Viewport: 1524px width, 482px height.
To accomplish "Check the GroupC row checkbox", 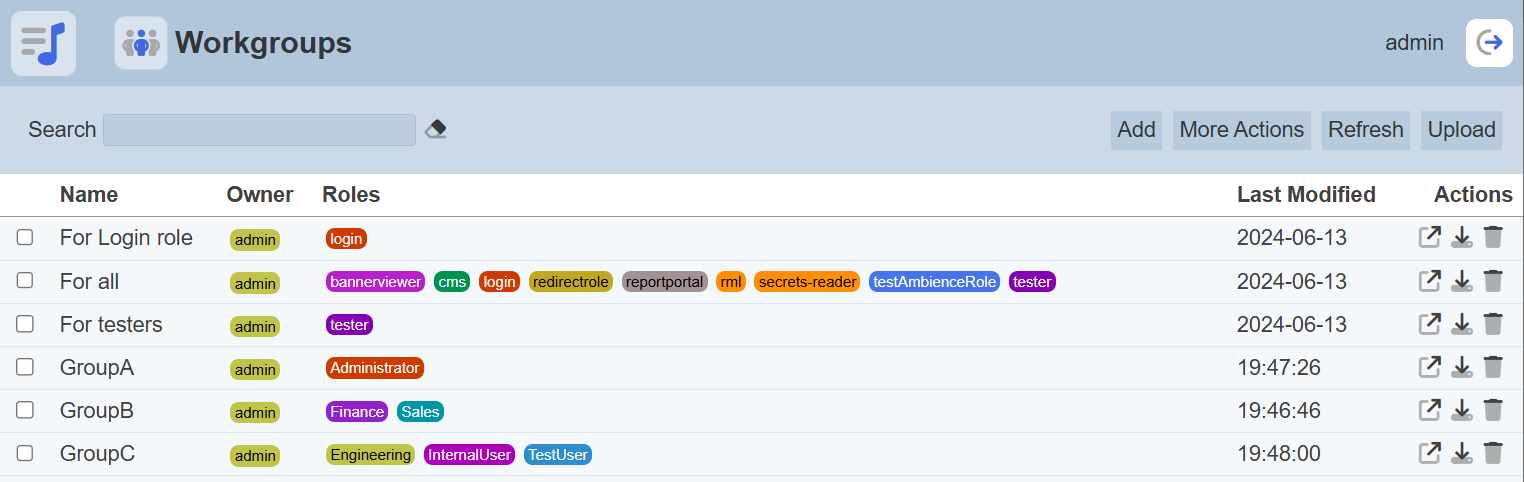I will coord(25,453).
